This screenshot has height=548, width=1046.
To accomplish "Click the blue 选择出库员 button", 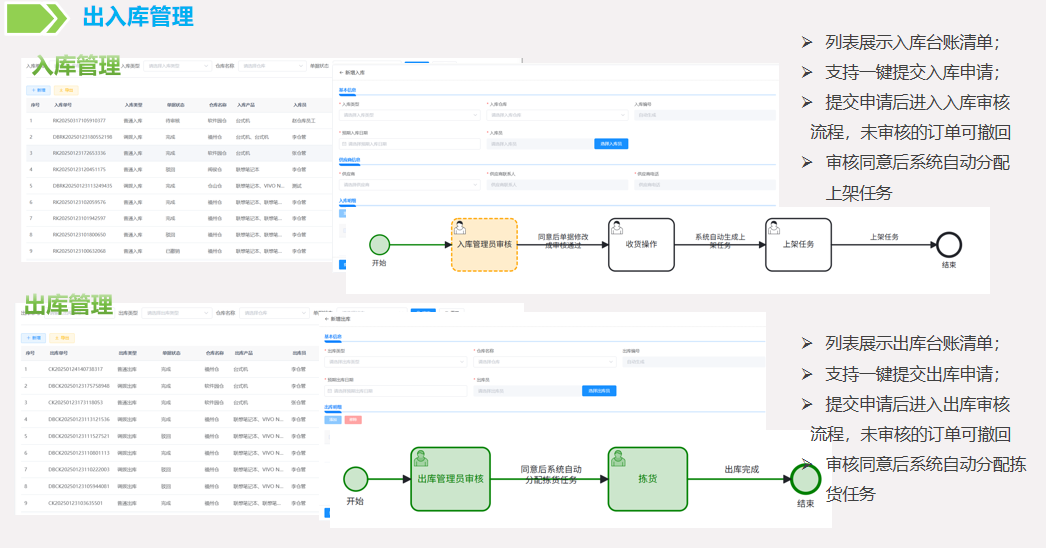I will point(599,391).
